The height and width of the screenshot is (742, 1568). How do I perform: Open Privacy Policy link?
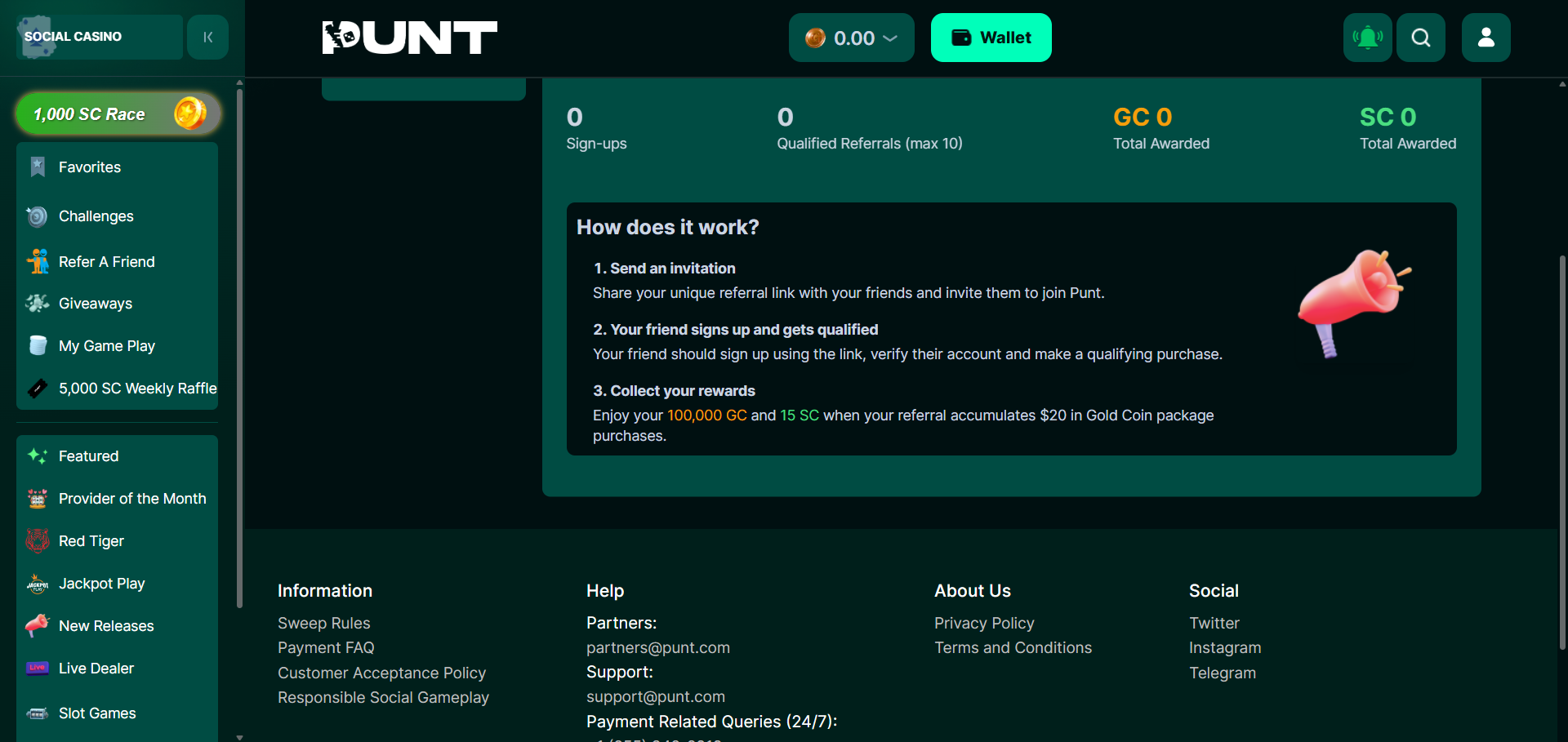click(984, 623)
